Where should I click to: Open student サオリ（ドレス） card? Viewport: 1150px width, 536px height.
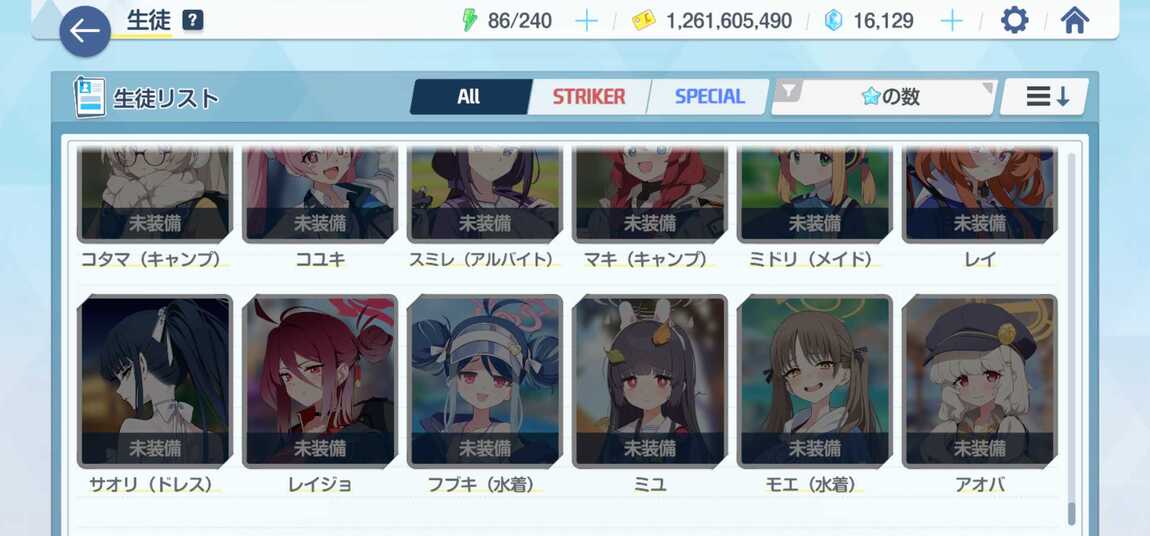pos(155,381)
